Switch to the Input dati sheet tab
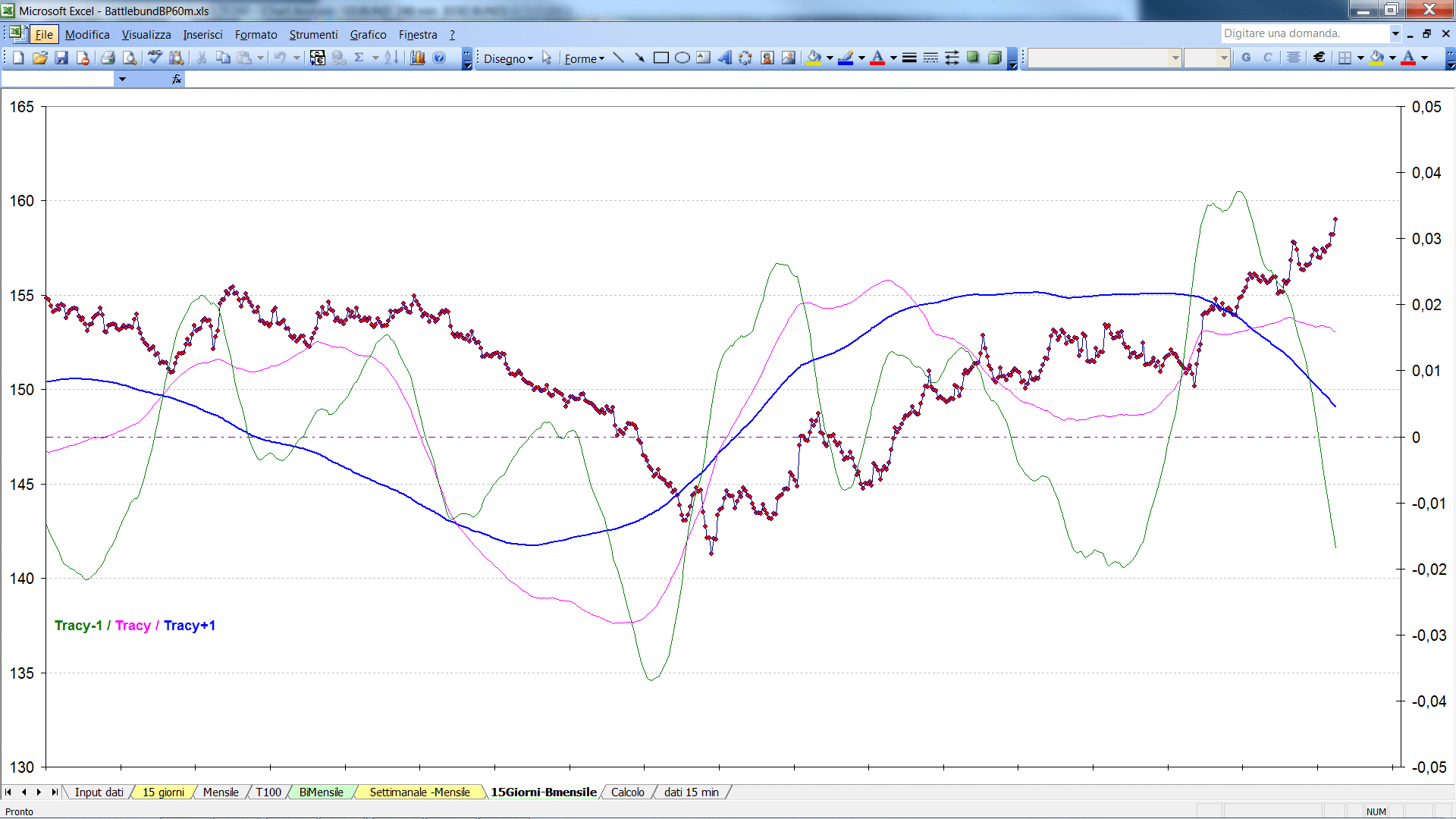1456x819 pixels. (x=99, y=792)
